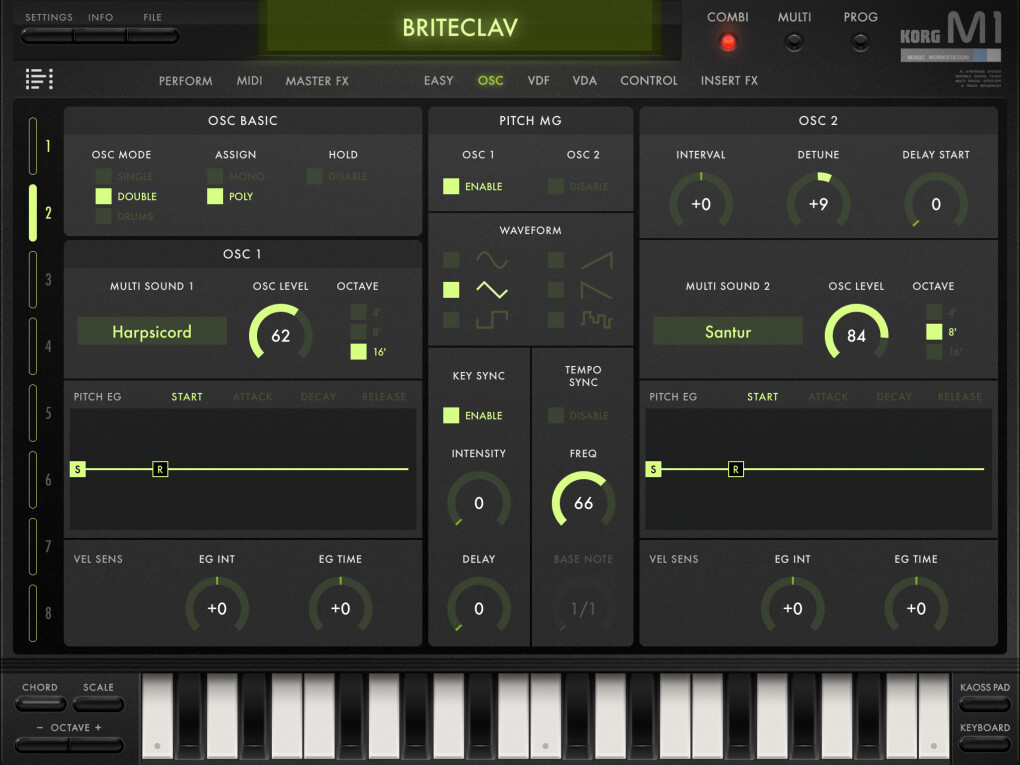Select the sine waveform icon
Screen dimensions: 1020x765
(x=492, y=260)
